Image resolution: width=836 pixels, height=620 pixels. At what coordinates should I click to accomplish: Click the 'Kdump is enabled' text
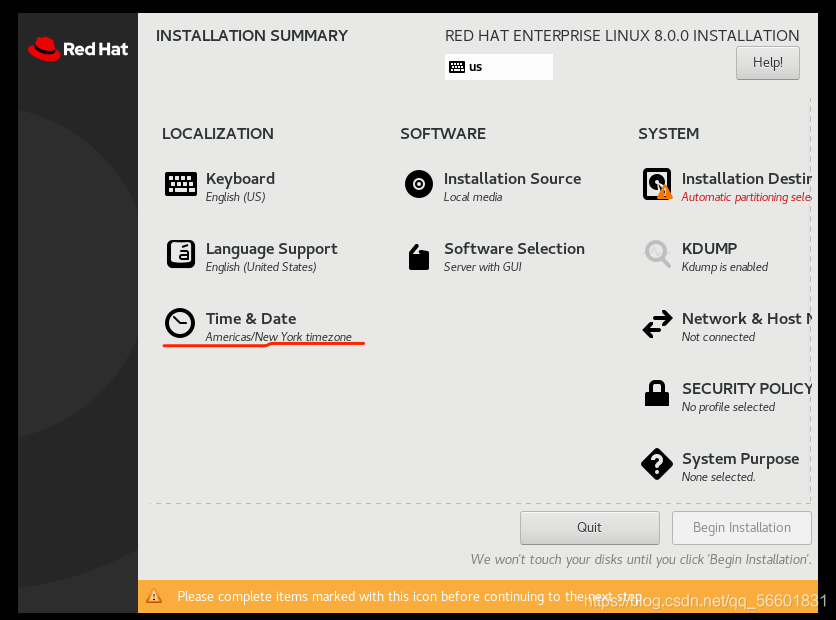[725, 267]
